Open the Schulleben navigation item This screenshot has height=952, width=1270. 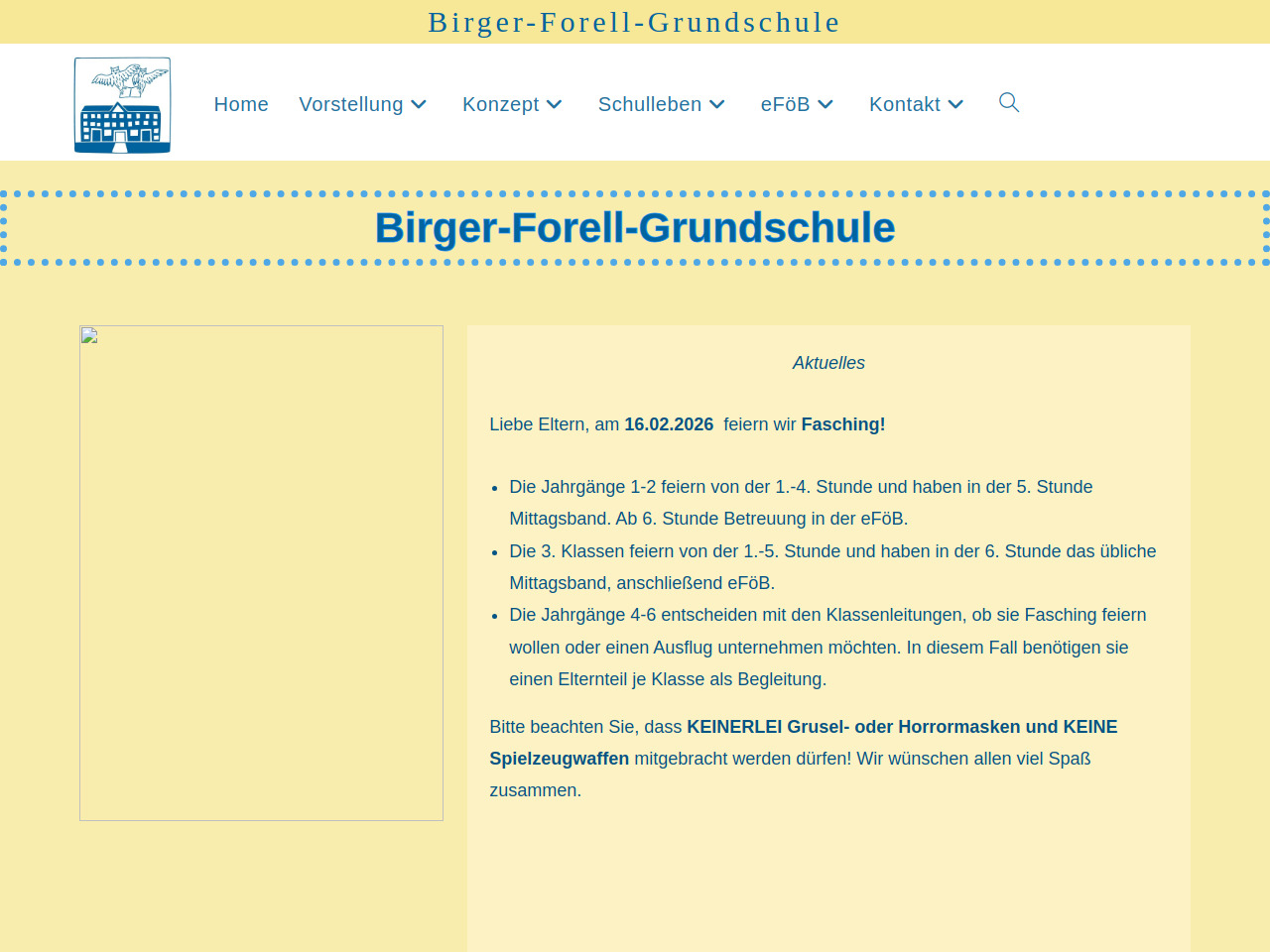click(x=650, y=104)
